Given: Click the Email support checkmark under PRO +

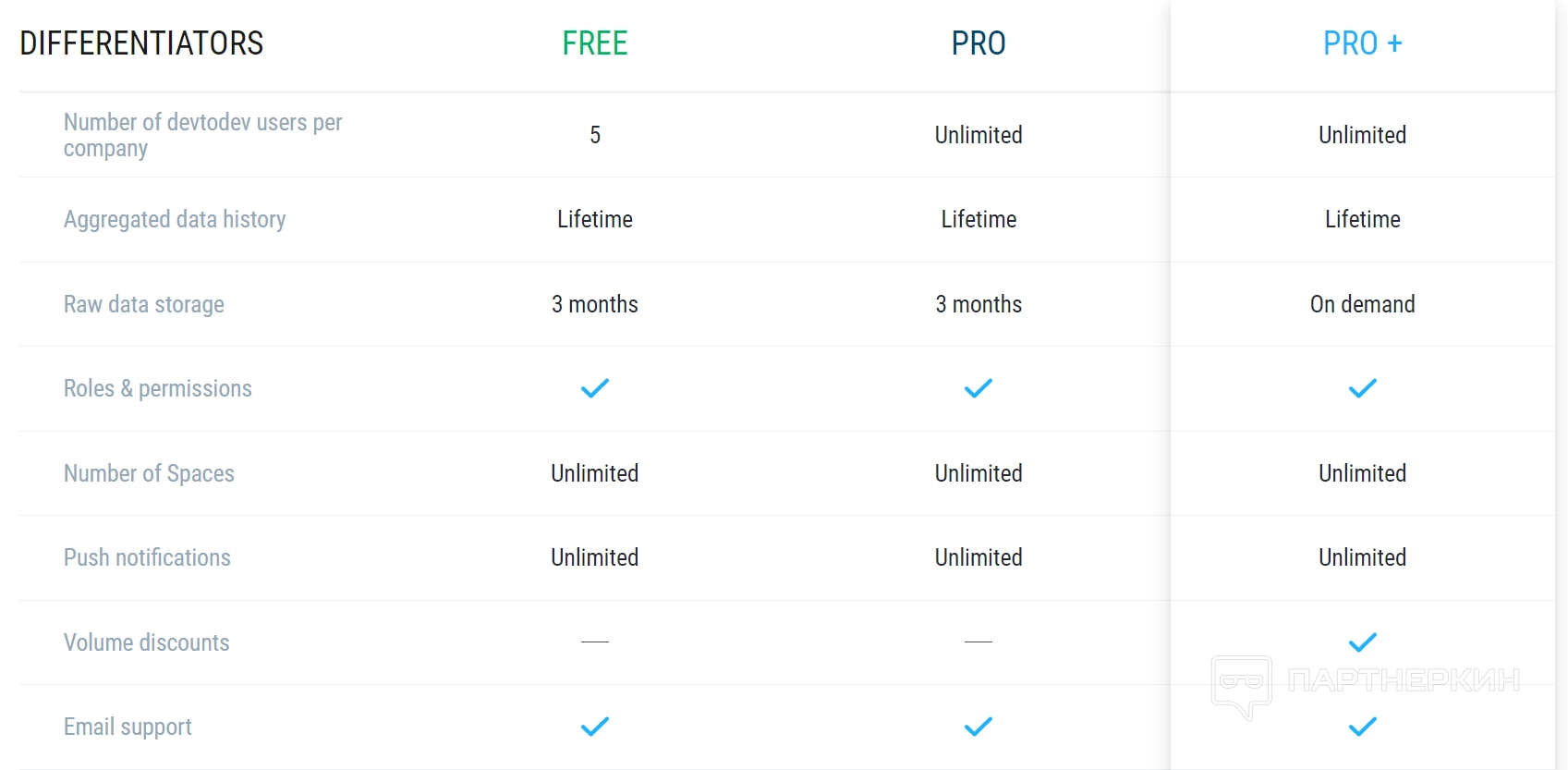Looking at the screenshot, I should (x=1363, y=727).
